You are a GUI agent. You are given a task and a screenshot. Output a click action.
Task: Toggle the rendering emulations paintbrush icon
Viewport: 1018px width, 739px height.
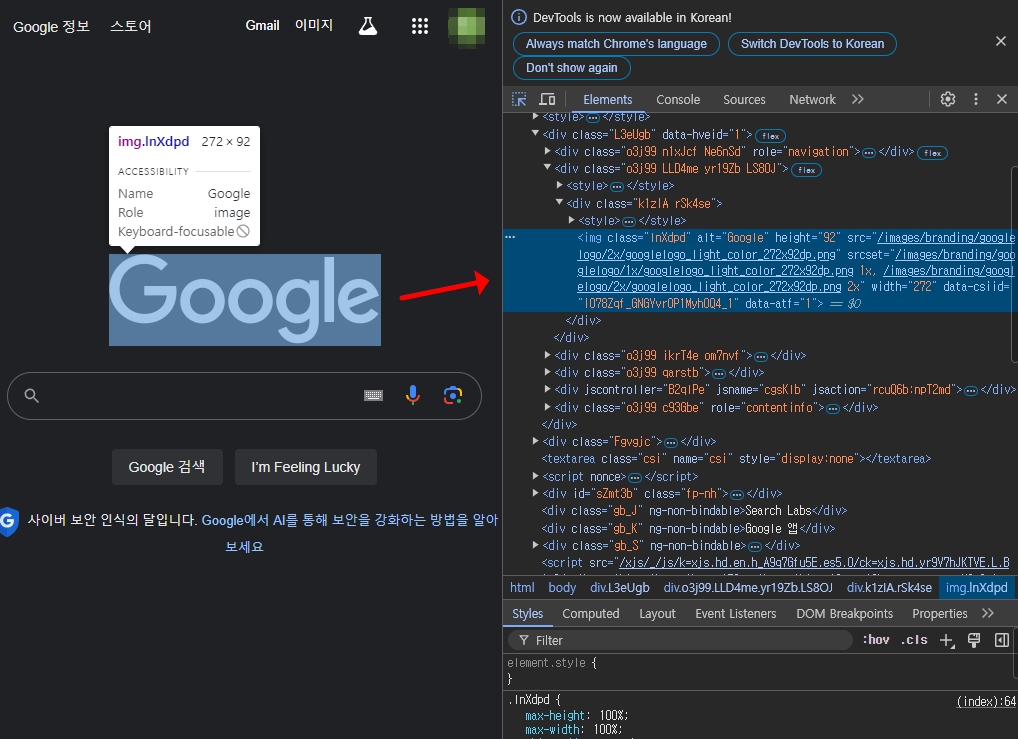point(974,640)
